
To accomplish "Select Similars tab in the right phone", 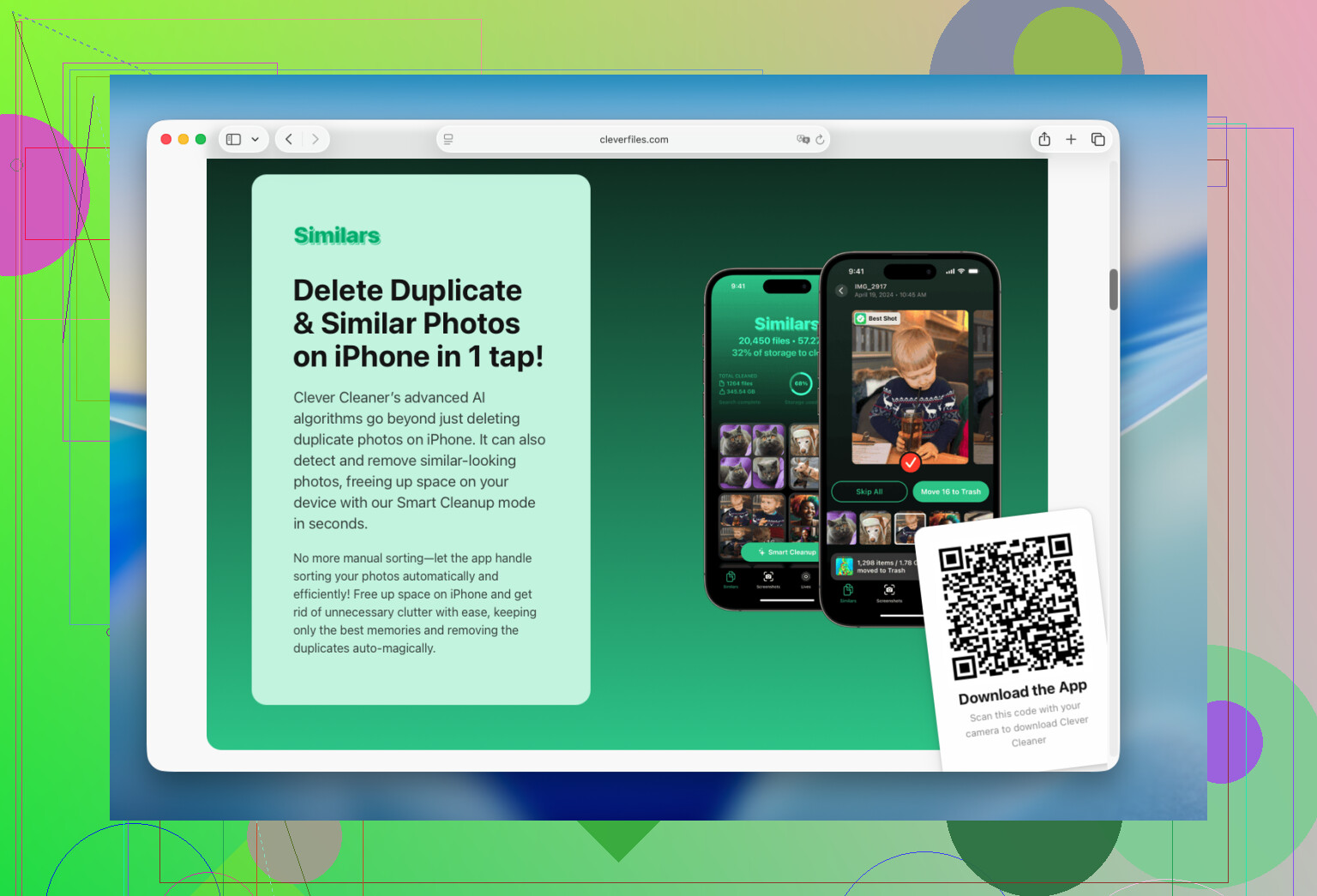I will tap(848, 593).
